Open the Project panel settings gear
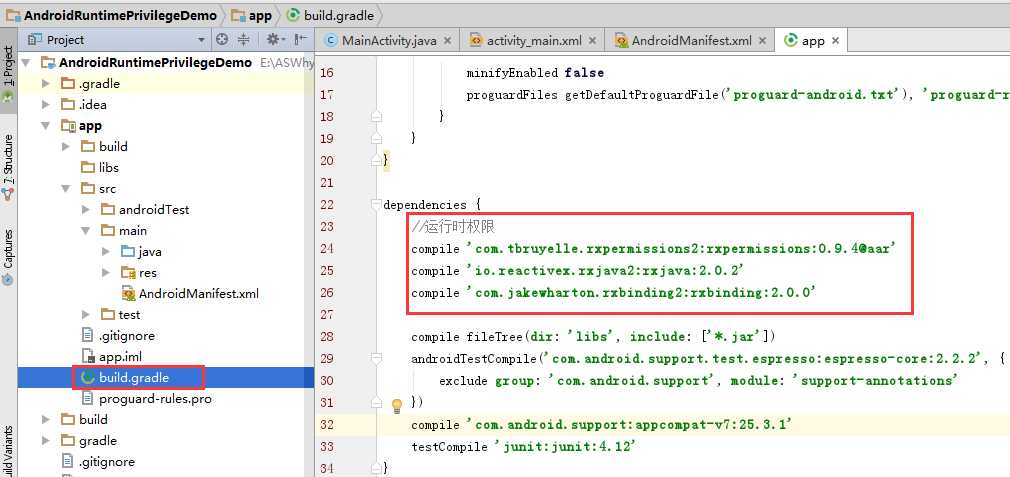Screen dimensions: 1010x477 click(276, 40)
